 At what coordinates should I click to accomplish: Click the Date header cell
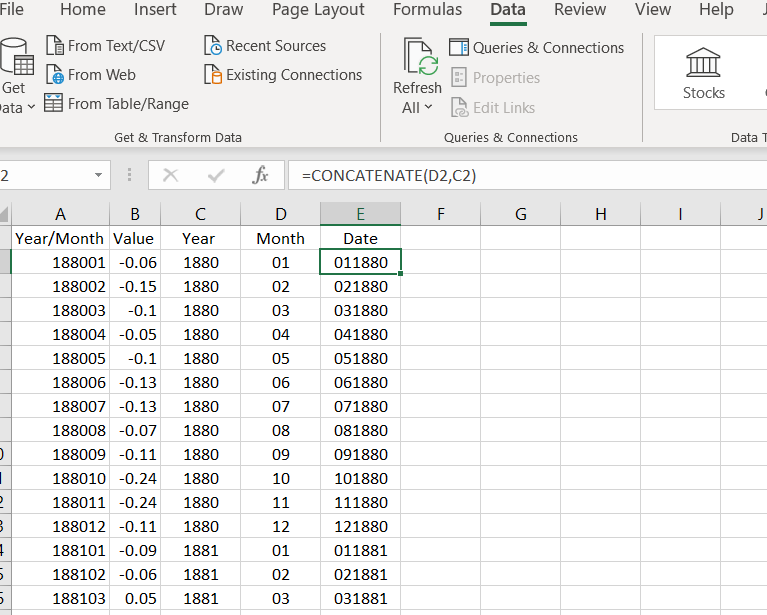(360, 238)
